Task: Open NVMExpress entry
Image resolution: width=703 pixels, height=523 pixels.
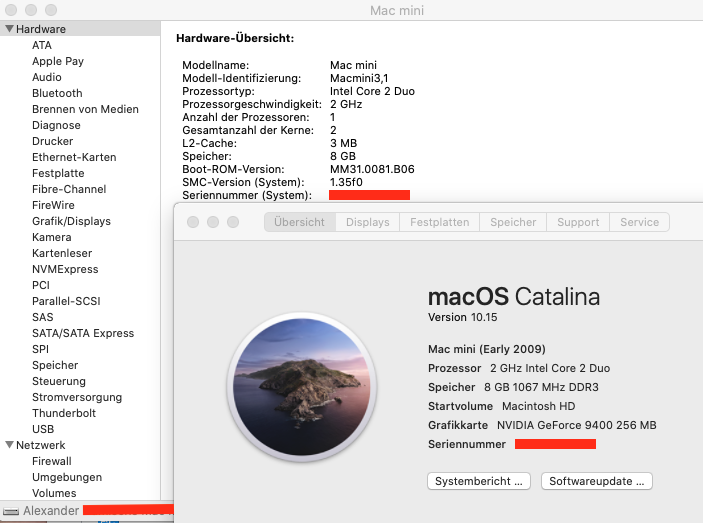Action: (65, 269)
